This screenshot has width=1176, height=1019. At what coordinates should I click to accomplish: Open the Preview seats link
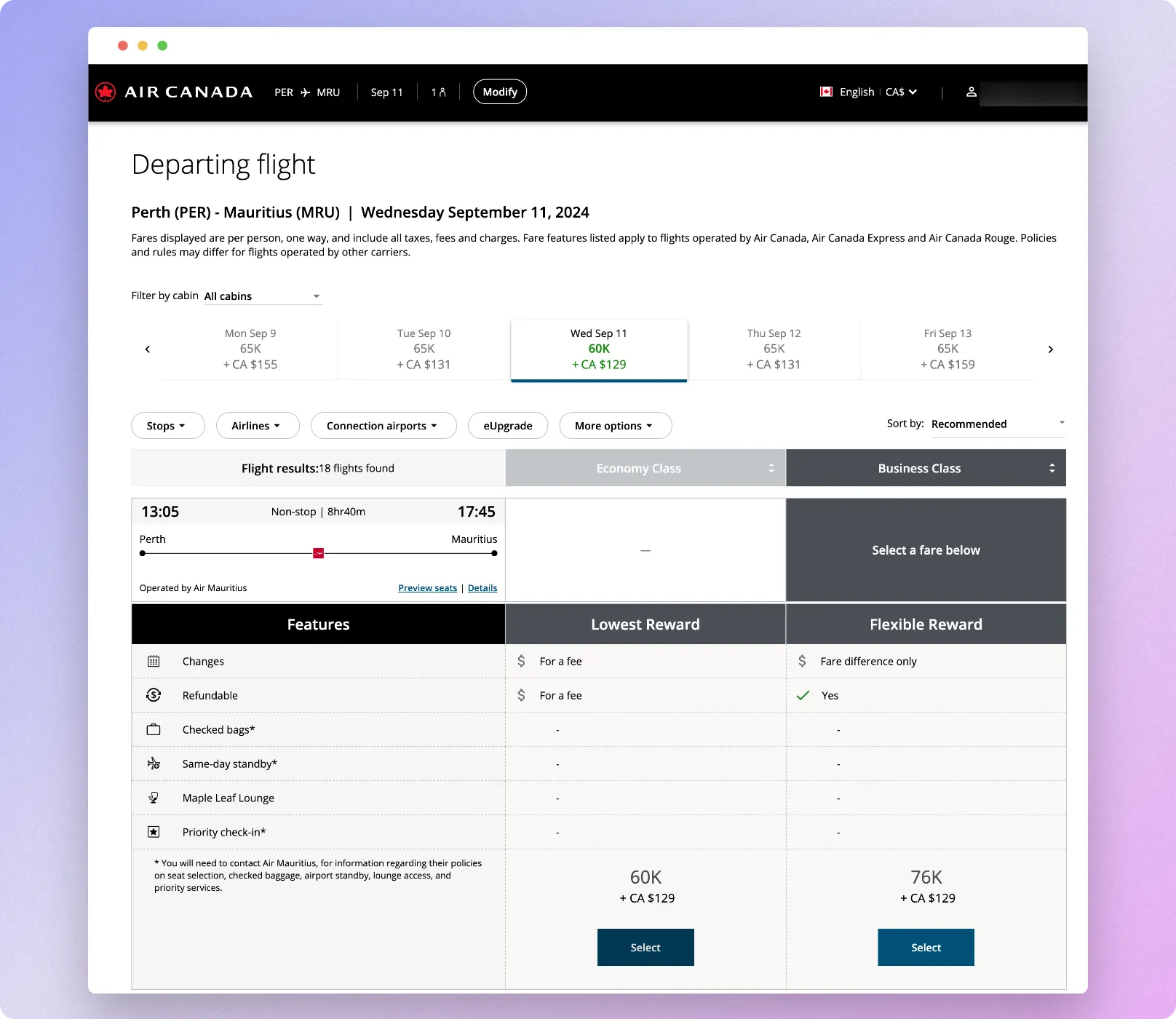[428, 588]
